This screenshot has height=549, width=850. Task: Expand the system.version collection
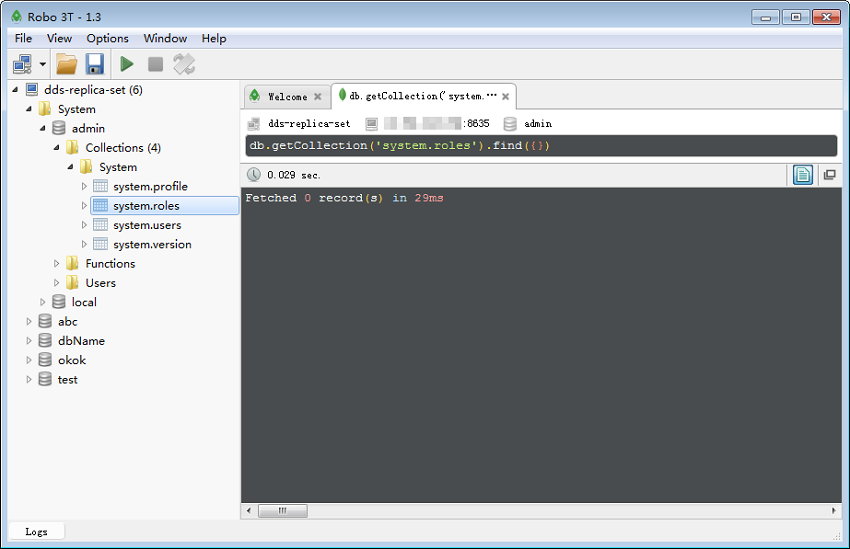coord(84,244)
